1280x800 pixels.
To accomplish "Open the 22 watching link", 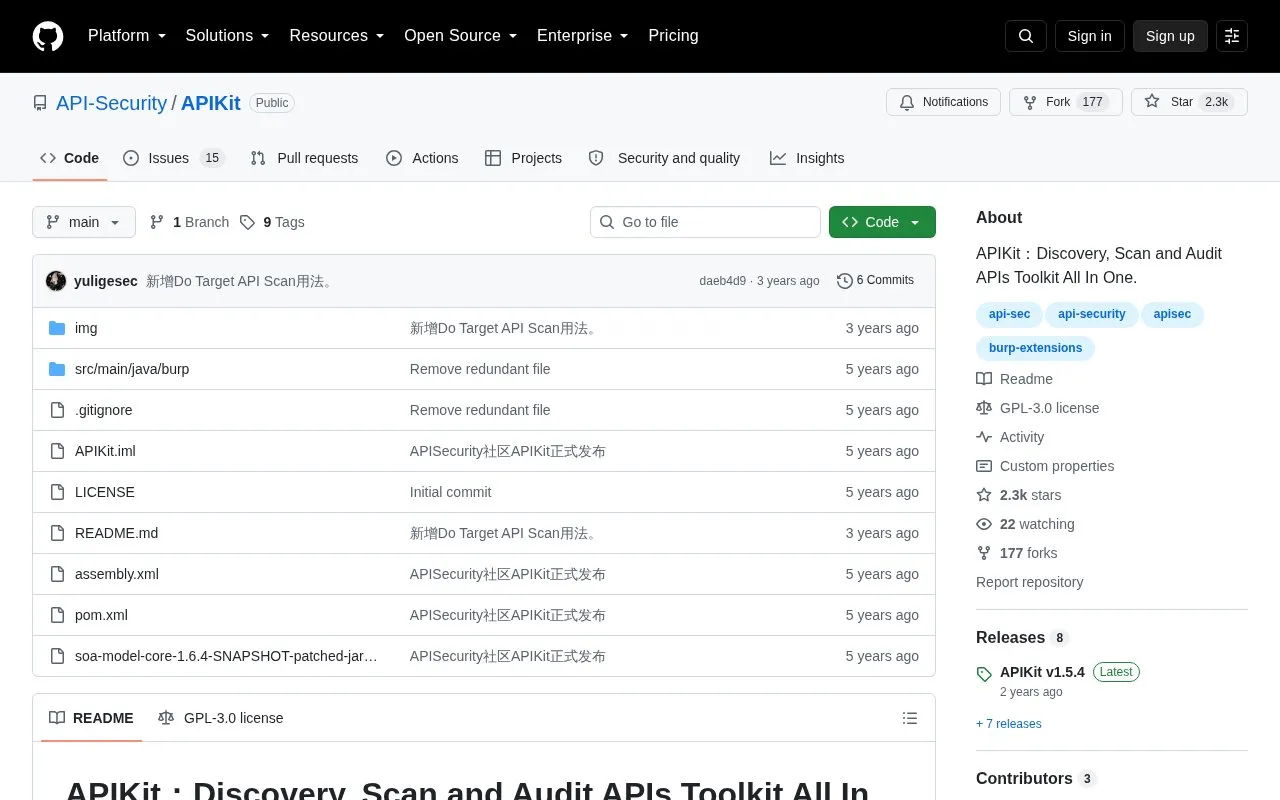I will tap(1025, 524).
